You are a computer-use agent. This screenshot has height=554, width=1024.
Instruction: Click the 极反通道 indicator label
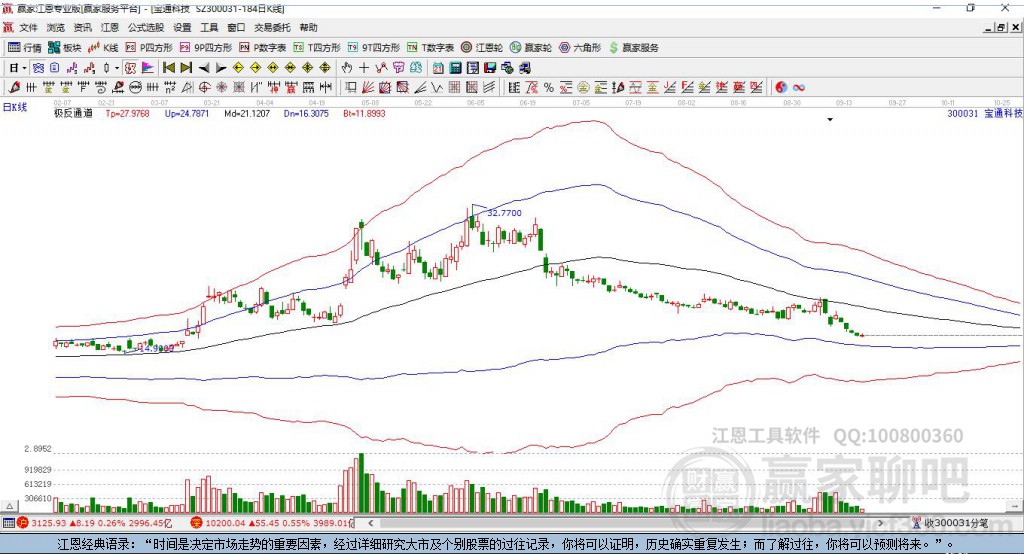point(73,113)
